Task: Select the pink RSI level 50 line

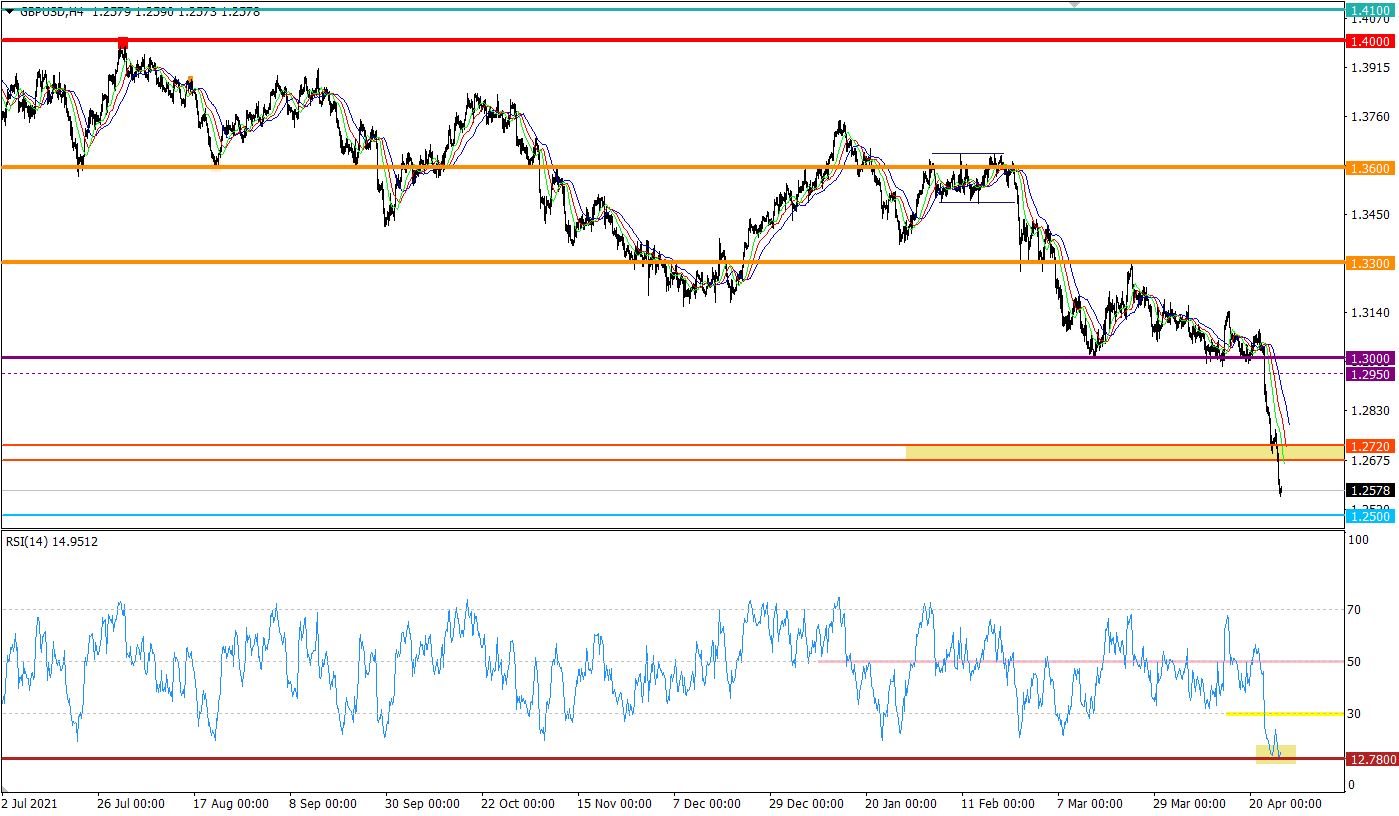Action: click(x=1081, y=661)
